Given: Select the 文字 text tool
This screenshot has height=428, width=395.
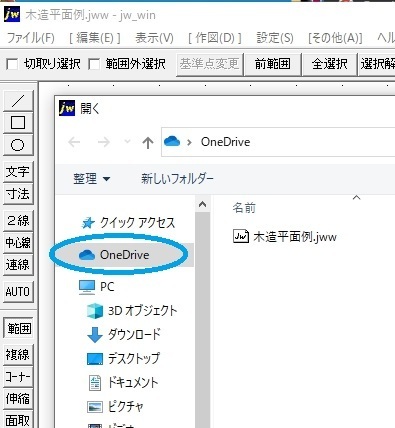Looking at the screenshot, I should [18, 172].
